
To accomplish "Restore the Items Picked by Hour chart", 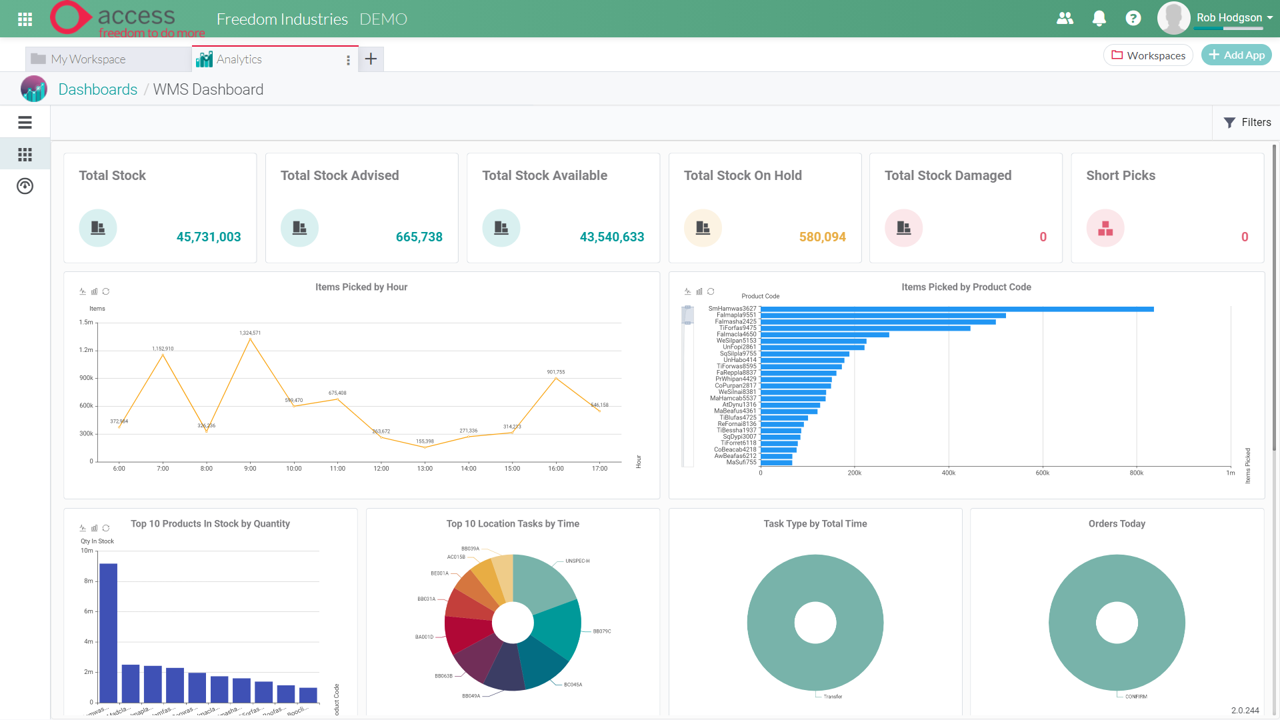I will pyautogui.click(x=106, y=292).
